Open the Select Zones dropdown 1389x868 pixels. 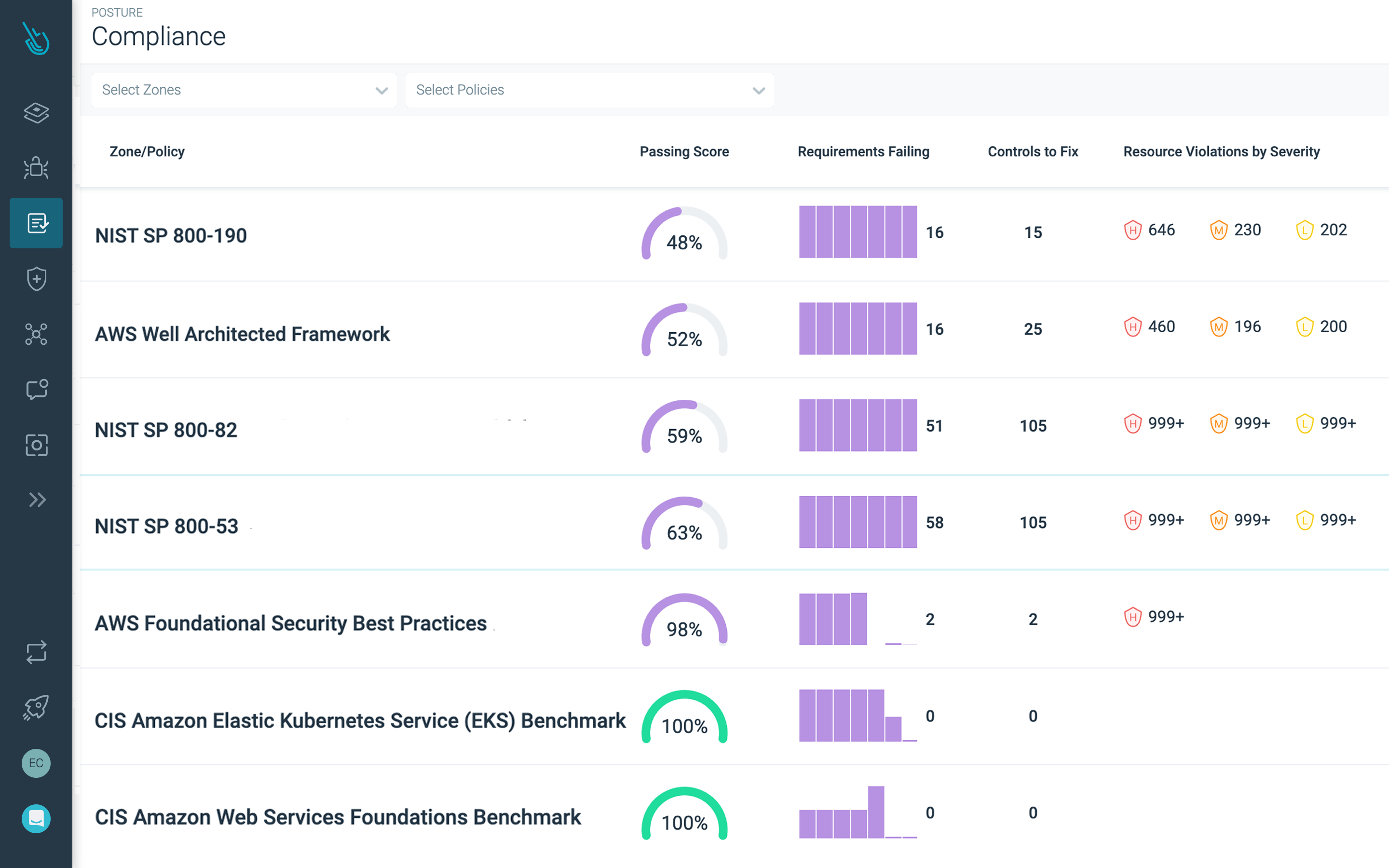pos(244,90)
